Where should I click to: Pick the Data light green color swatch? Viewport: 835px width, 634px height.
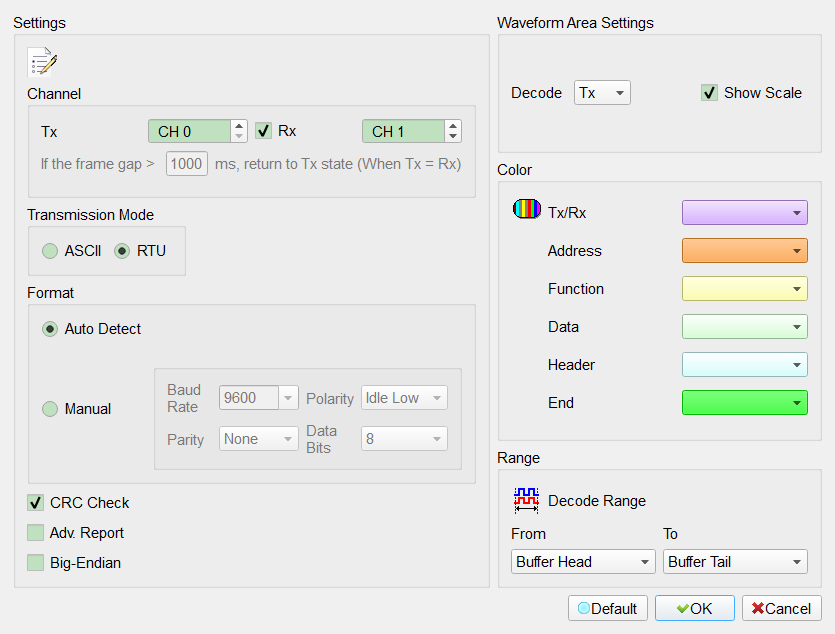(x=745, y=327)
